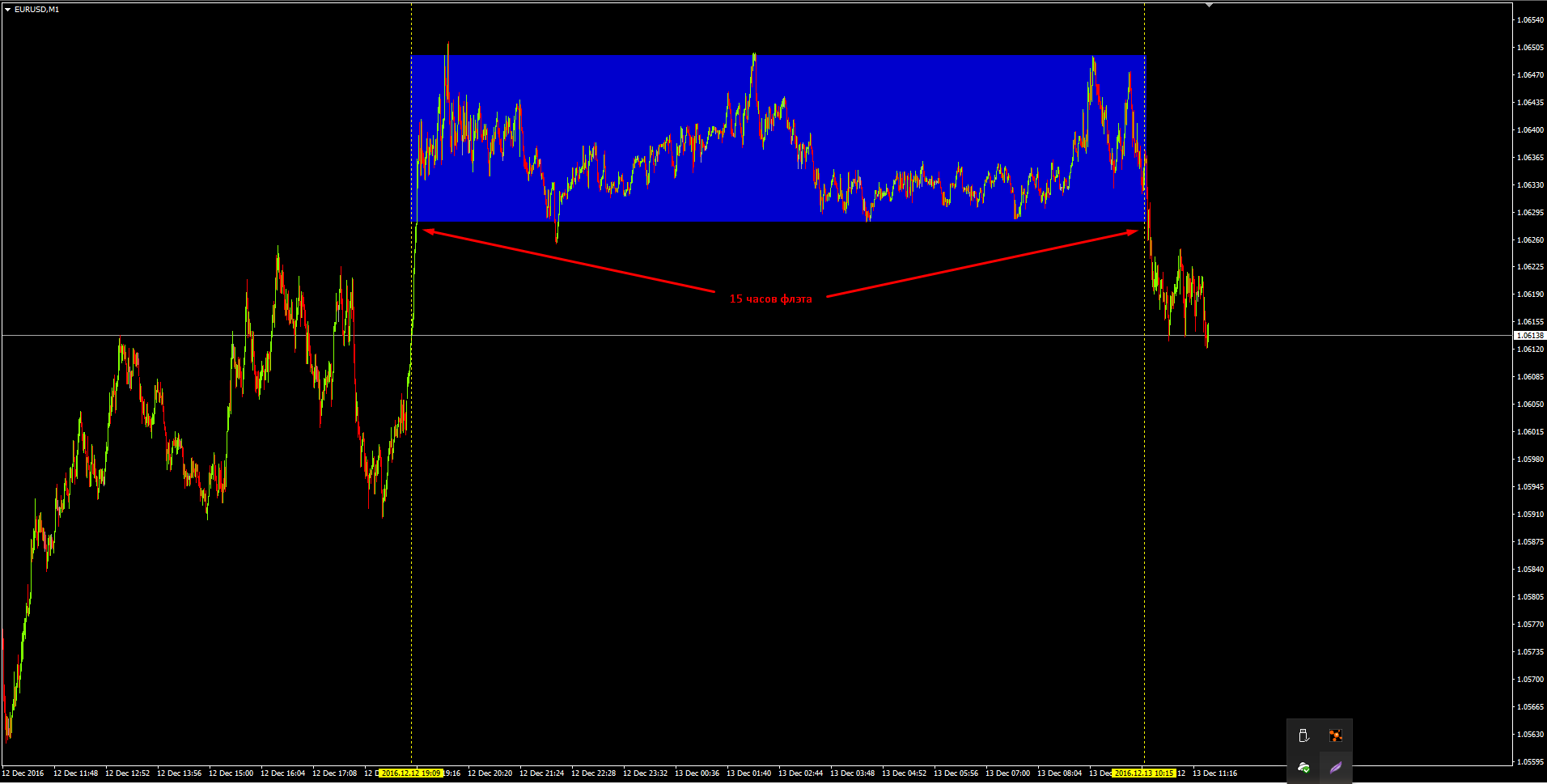
Task: Click the 1.05700 price scale label
Action: click(1530, 680)
